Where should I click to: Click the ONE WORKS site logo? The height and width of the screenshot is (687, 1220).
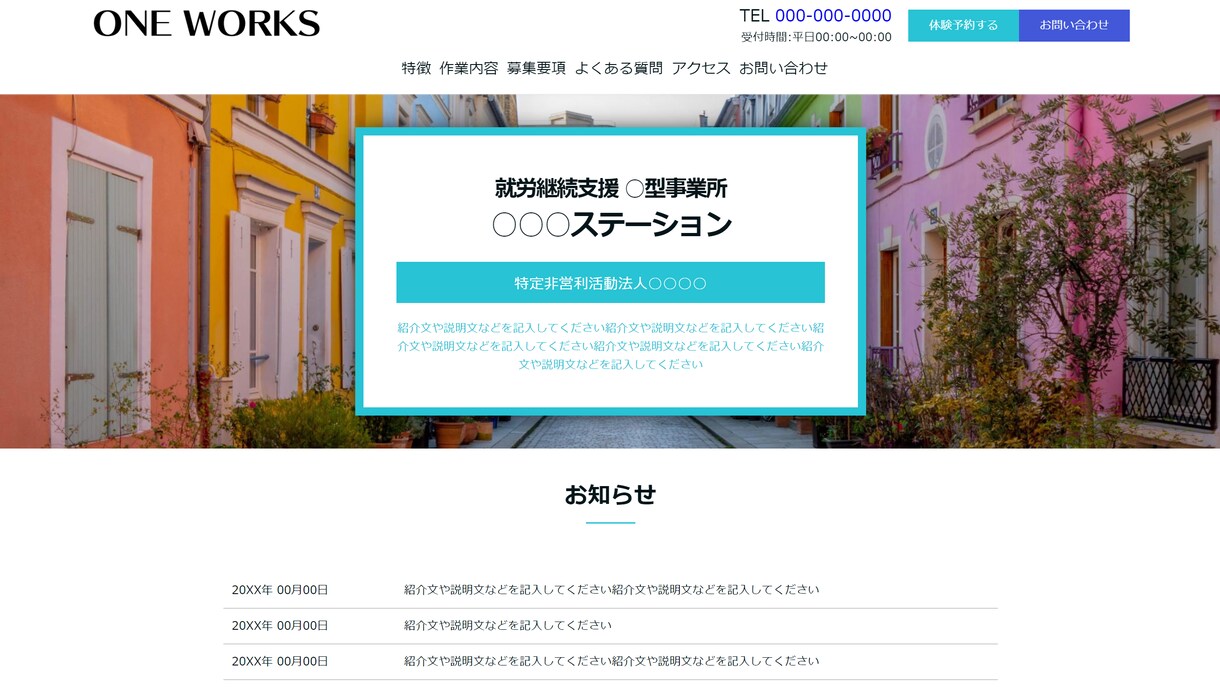pos(207,24)
